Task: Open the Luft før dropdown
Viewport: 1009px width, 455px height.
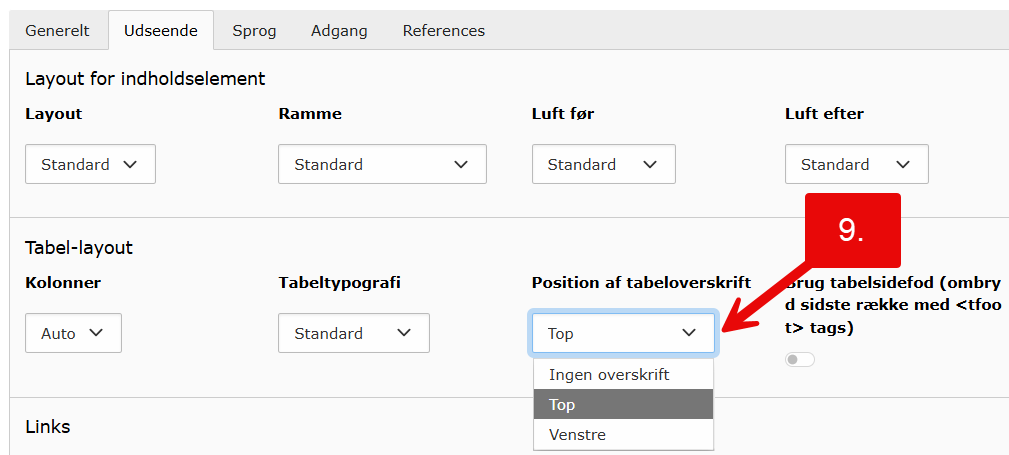Action: 603,164
